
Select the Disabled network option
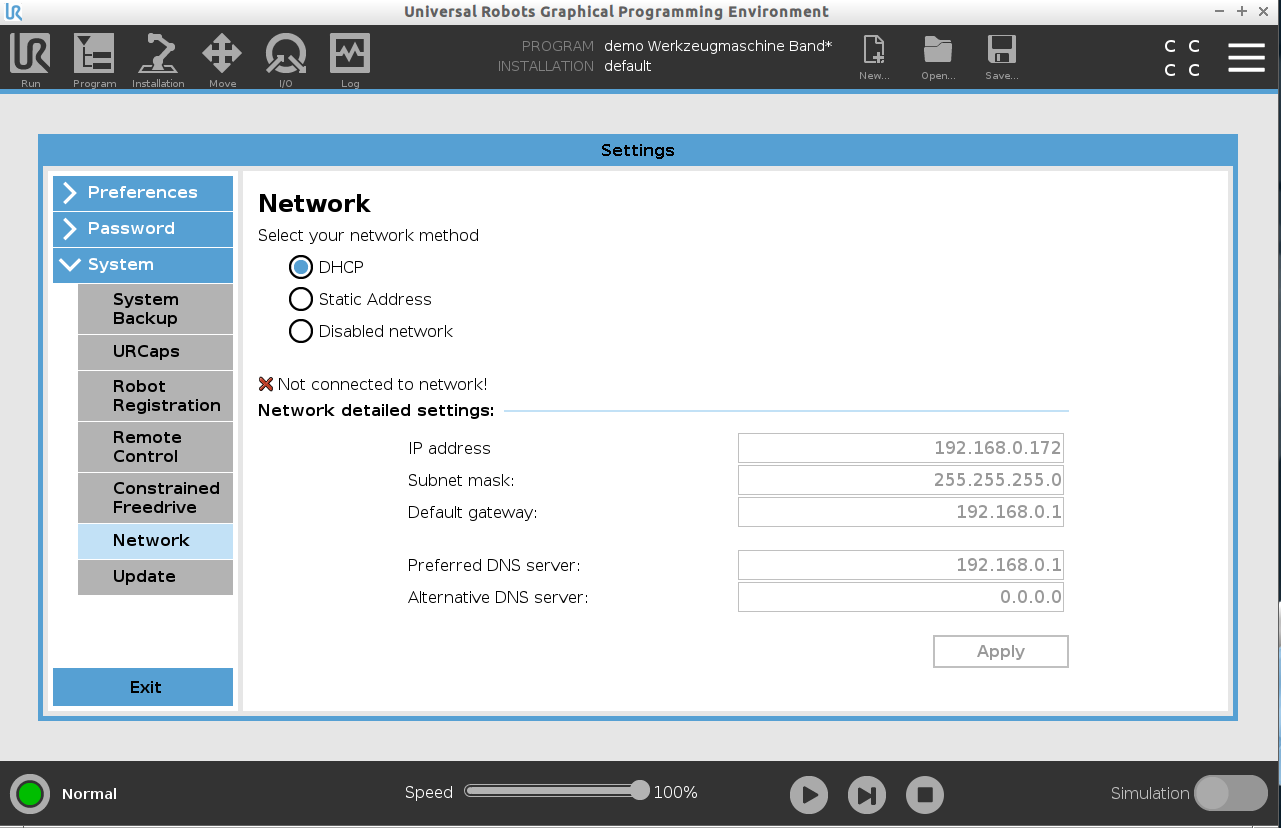tap(301, 331)
